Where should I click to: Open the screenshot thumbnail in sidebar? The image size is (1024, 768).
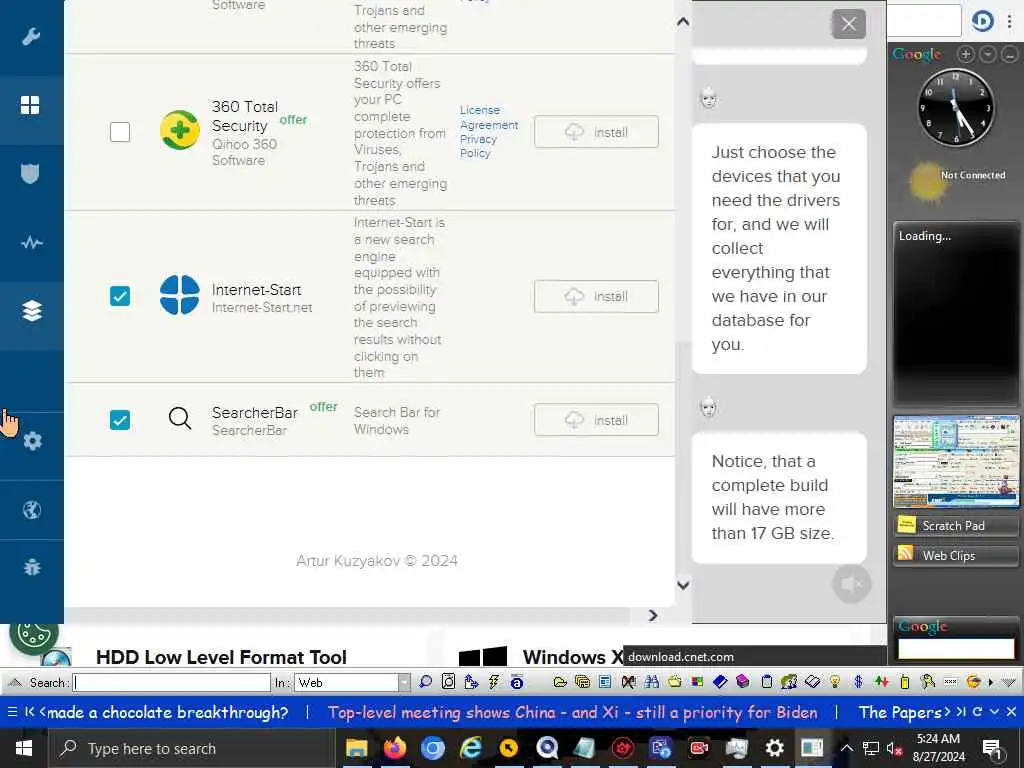956,461
